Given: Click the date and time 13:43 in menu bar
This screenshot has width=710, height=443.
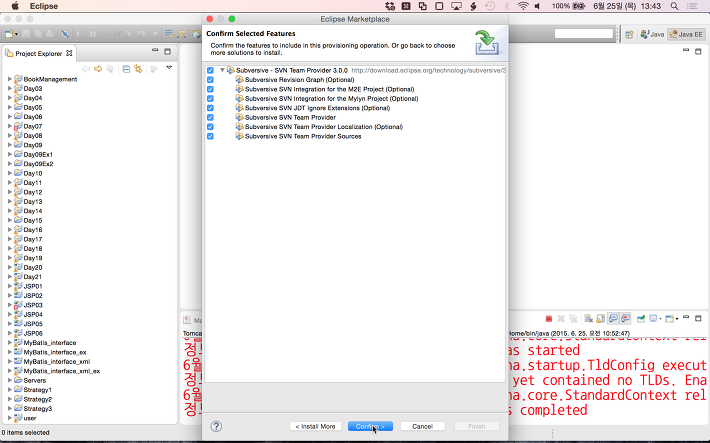Looking at the screenshot, I should pos(627,6).
